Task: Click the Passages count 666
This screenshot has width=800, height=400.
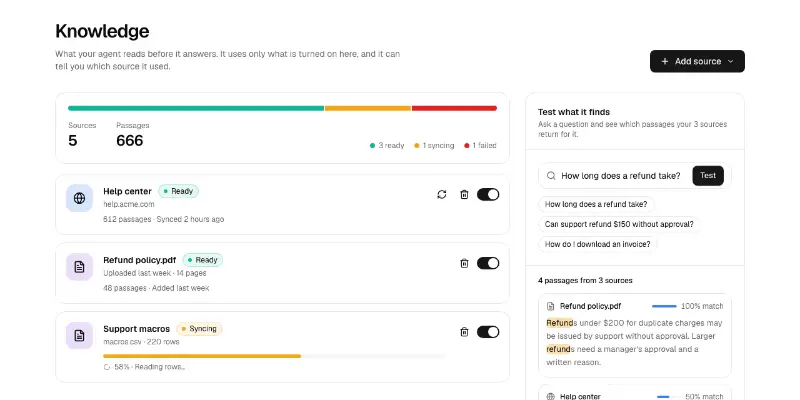Action: pyautogui.click(x=130, y=141)
